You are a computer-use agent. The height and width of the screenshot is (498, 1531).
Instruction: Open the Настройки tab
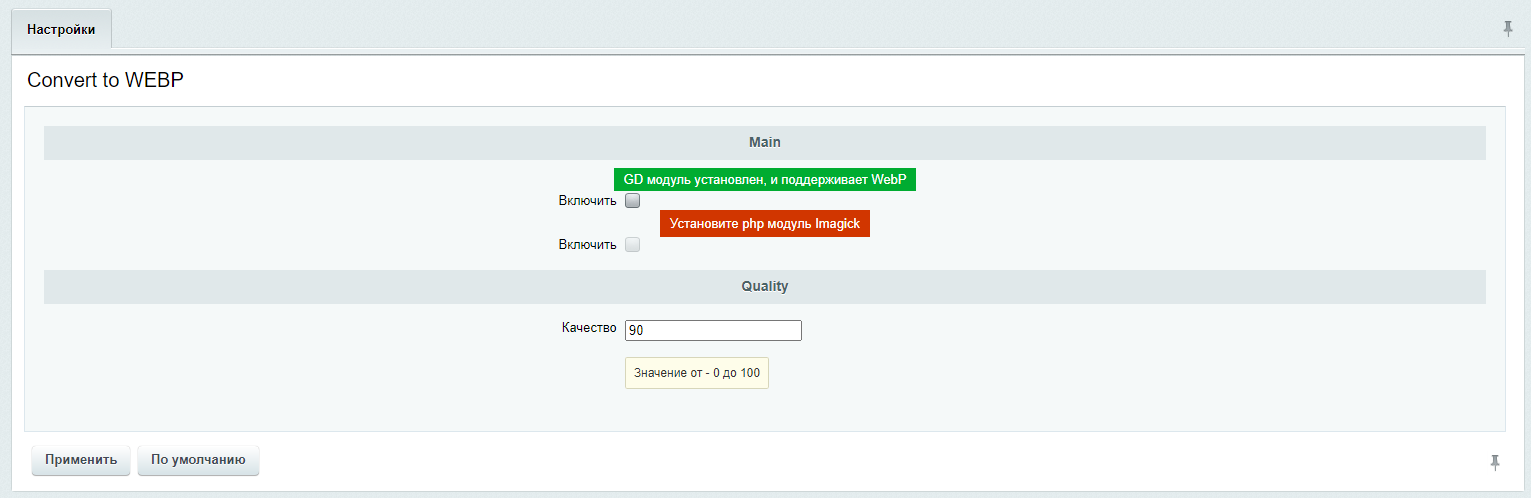pos(61,30)
